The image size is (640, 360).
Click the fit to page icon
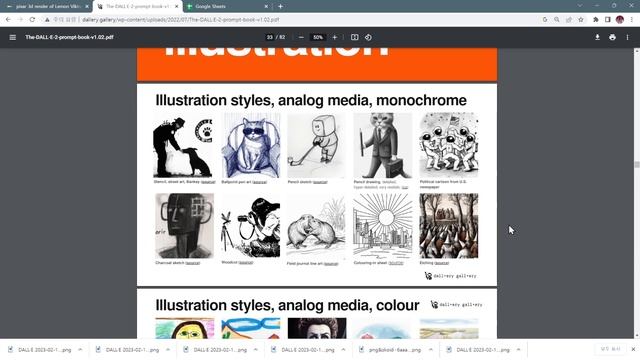(354, 37)
